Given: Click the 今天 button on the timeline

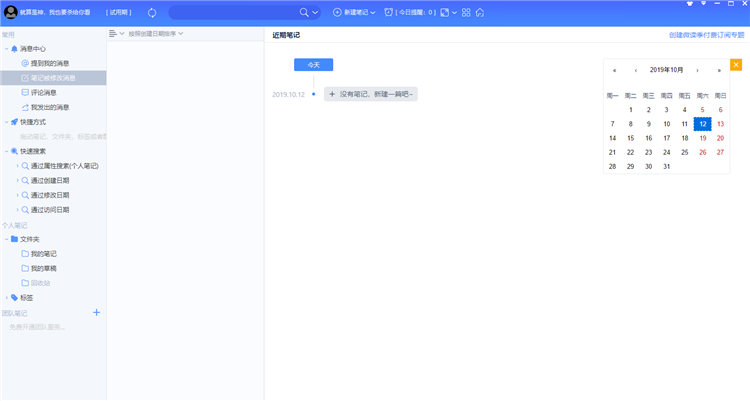Looking at the screenshot, I should [313, 65].
